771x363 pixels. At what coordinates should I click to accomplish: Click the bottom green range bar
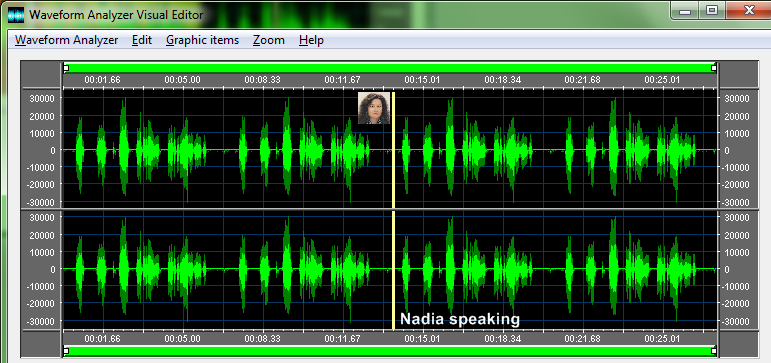coord(390,351)
